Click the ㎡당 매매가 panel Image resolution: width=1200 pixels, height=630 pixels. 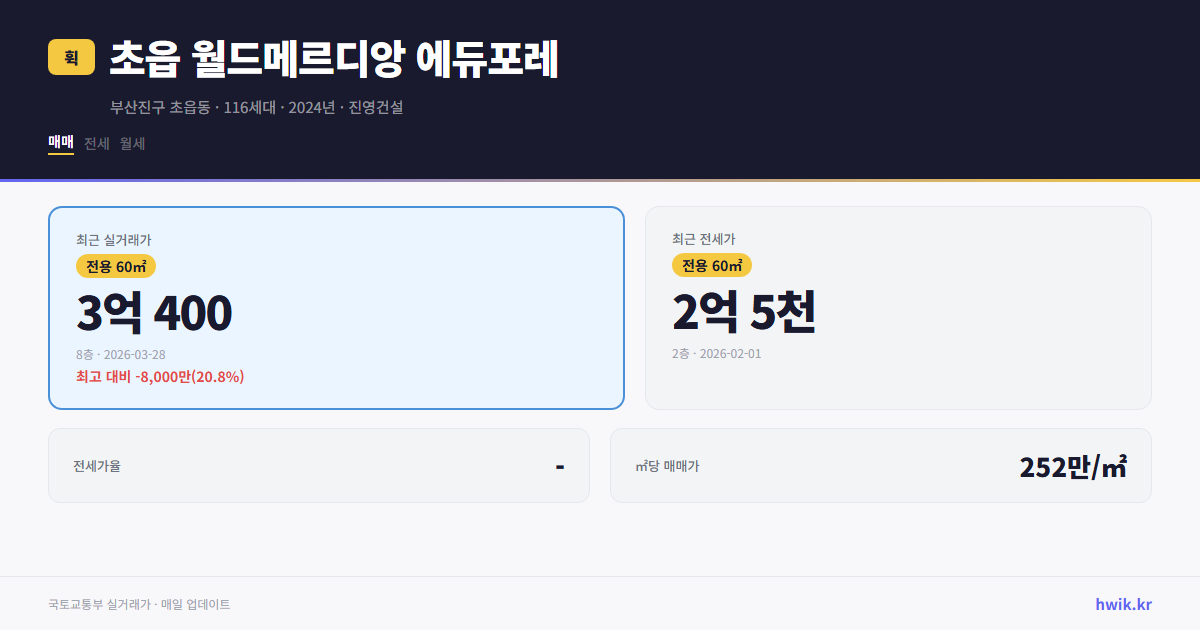coord(880,465)
